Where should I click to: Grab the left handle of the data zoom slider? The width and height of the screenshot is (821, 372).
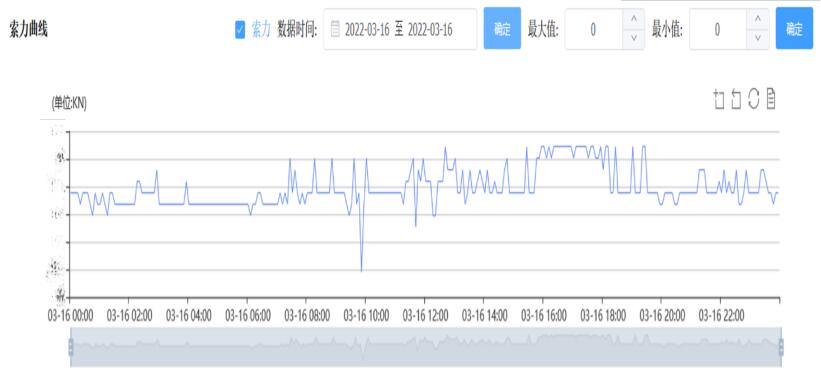[71, 347]
